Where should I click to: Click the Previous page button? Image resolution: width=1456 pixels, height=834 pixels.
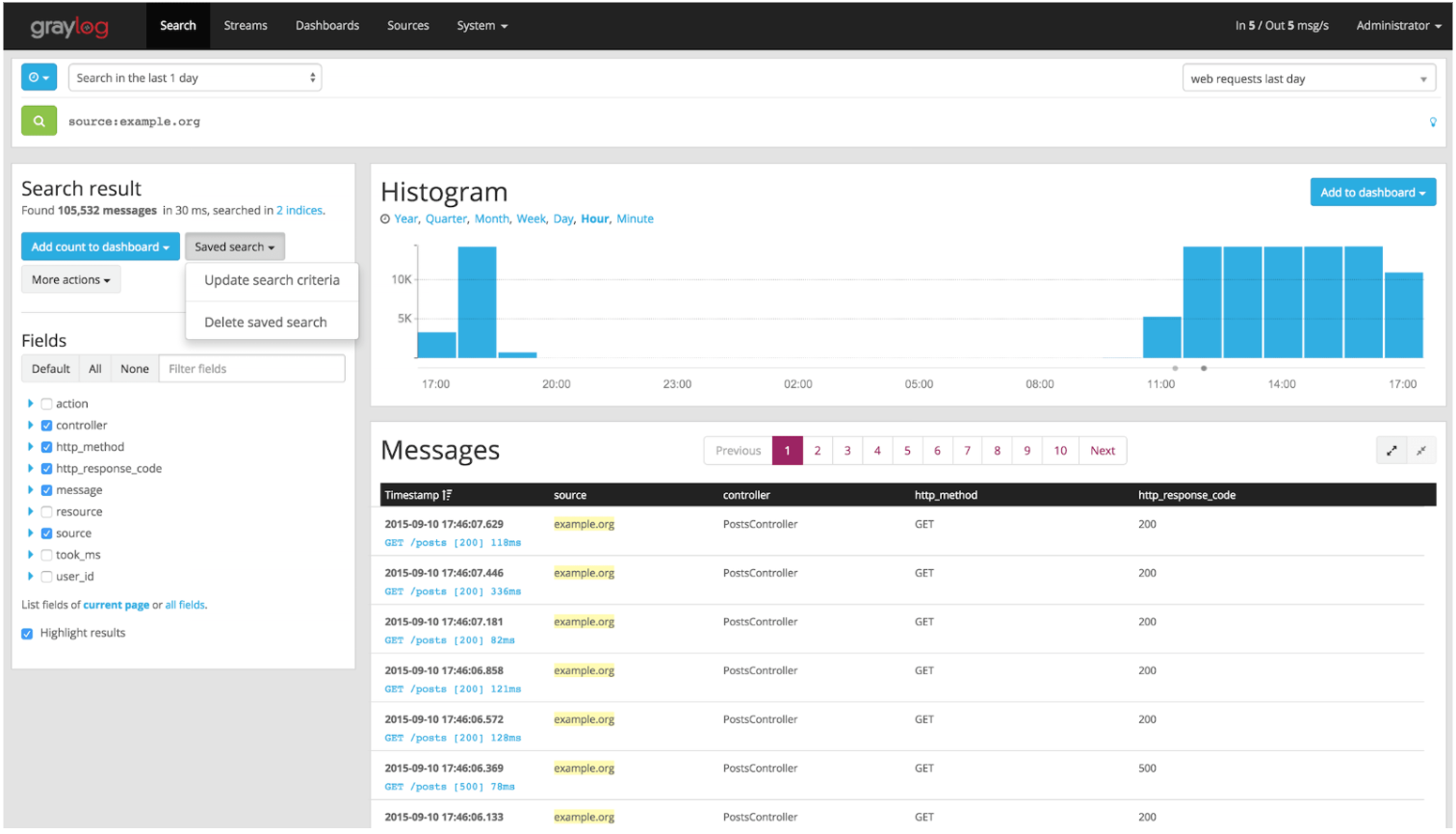739,451
